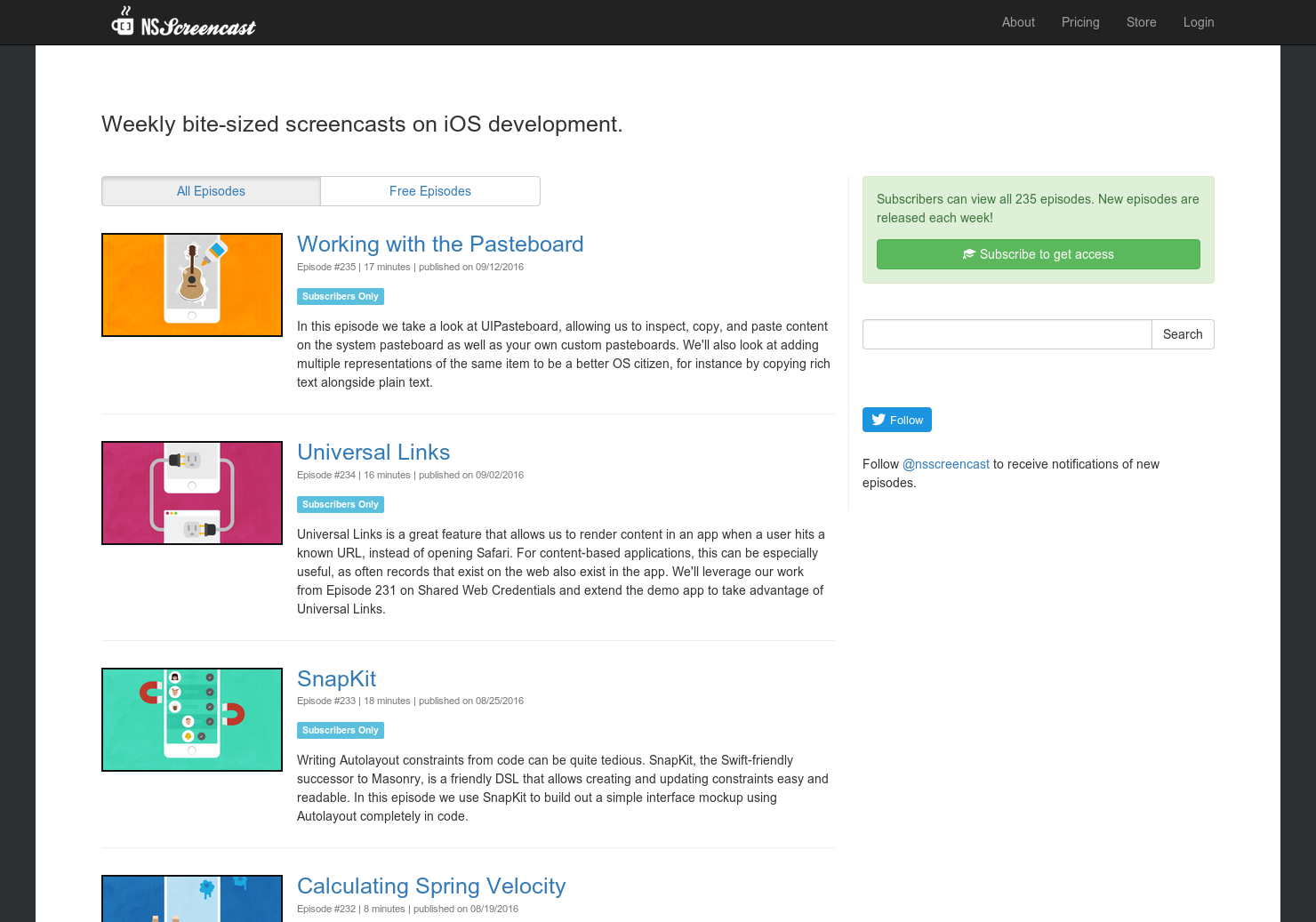Select the All Episodes tab
1316x922 pixels.
pyautogui.click(x=211, y=191)
